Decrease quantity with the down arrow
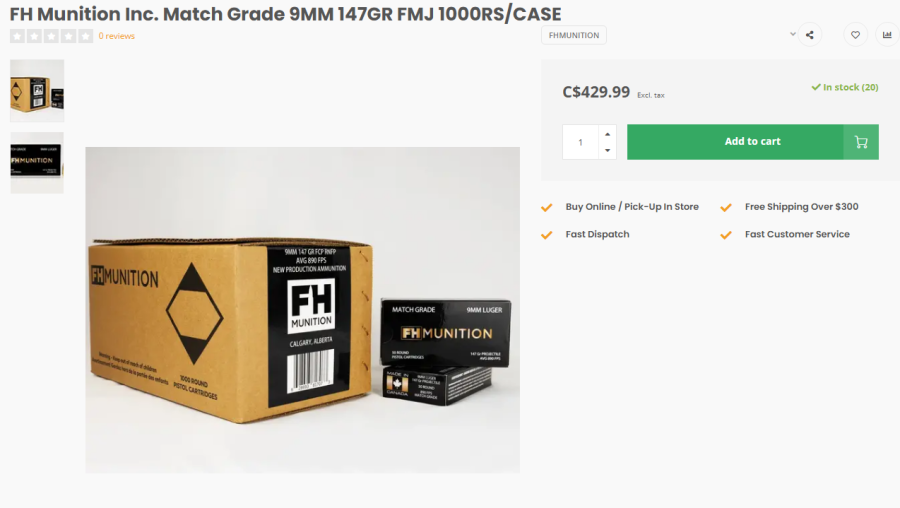The image size is (900, 508). pos(607,150)
